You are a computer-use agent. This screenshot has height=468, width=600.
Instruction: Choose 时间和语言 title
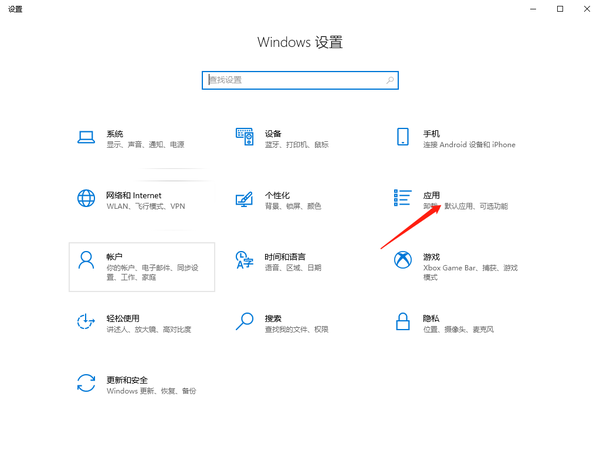click(285, 257)
